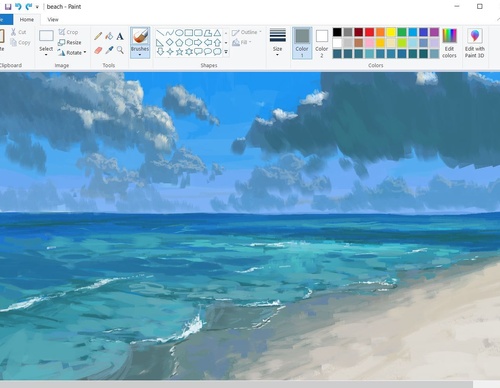Pick the white color swatch
Viewport: 500px width, 388px height.
[x=337, y=43]
